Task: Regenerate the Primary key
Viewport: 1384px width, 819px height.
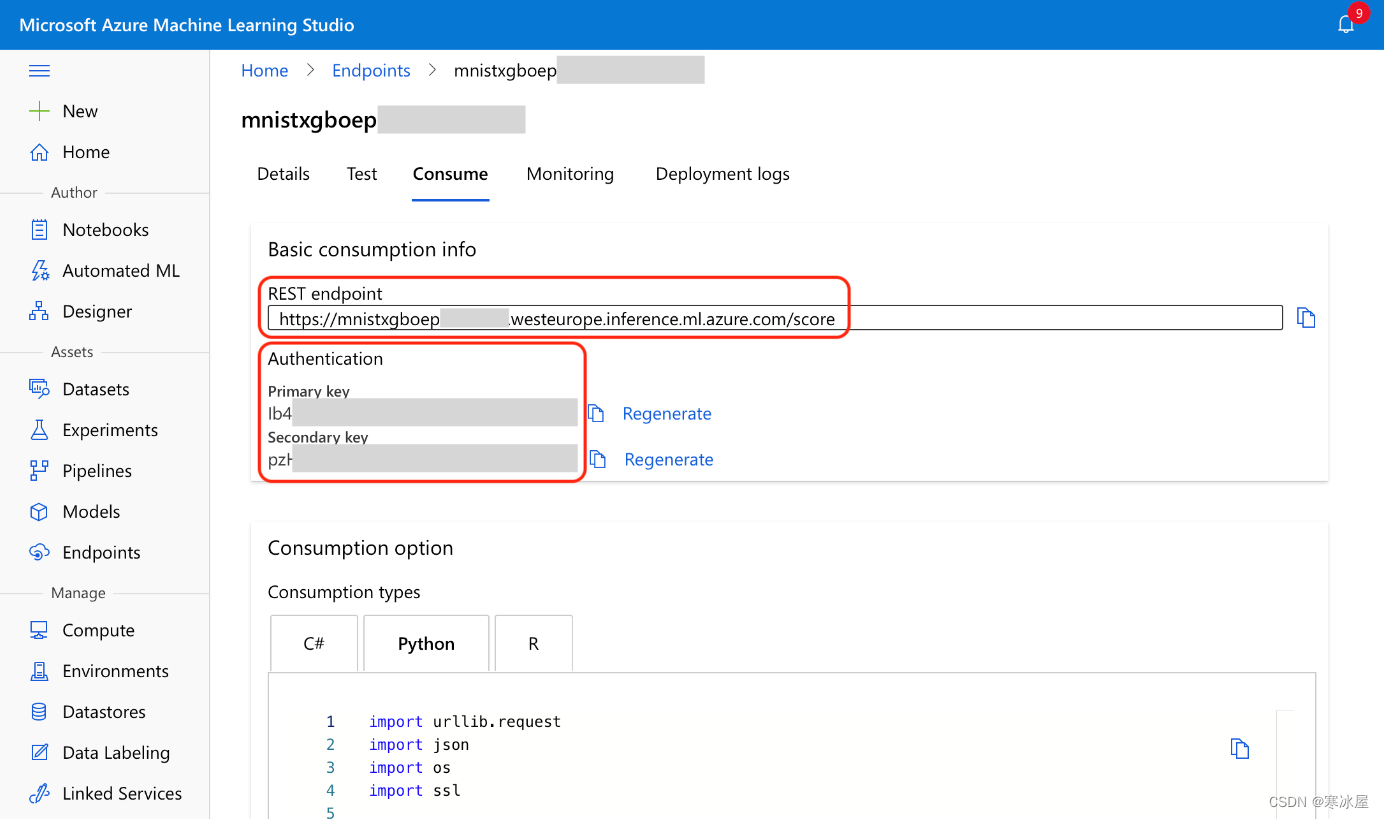Action: pos(667,413)
